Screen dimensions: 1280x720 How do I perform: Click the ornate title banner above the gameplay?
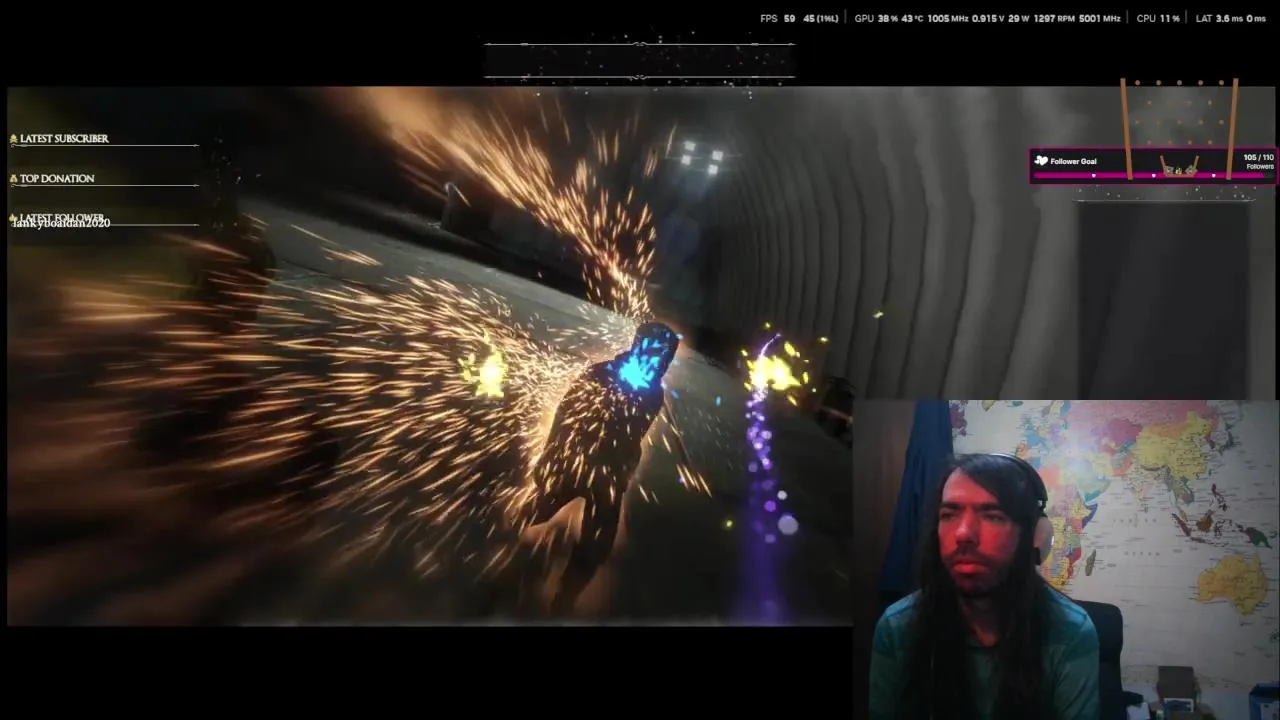[639, 60]
